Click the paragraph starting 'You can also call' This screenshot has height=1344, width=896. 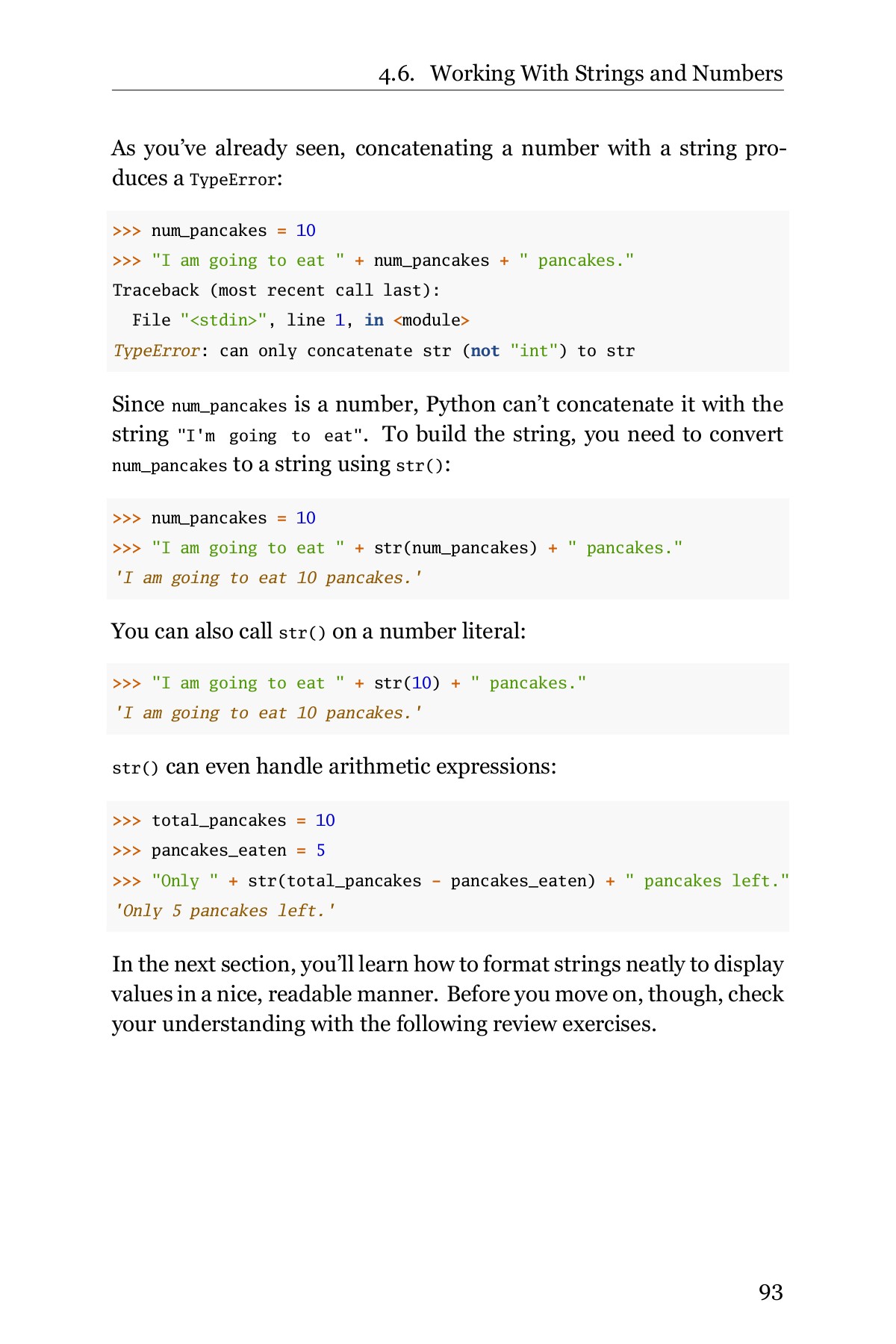point(319,632)
